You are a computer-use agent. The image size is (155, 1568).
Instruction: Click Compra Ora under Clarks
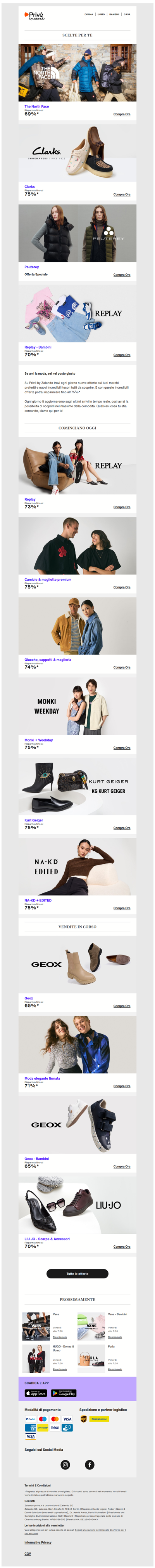122,194
